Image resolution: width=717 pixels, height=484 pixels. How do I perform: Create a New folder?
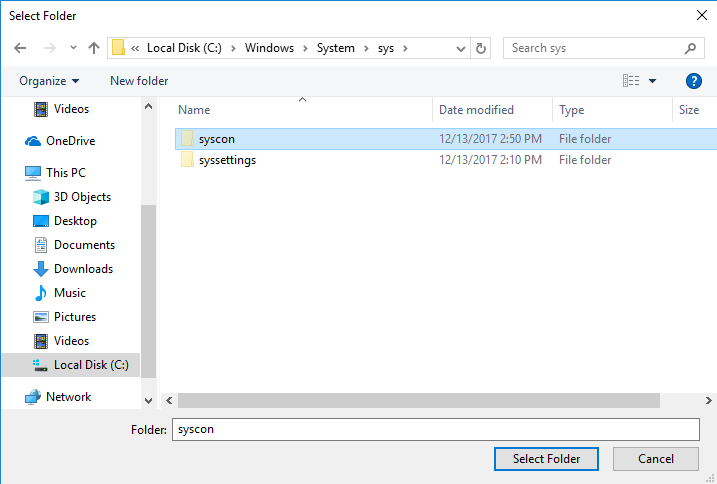[x=139, y=81]
